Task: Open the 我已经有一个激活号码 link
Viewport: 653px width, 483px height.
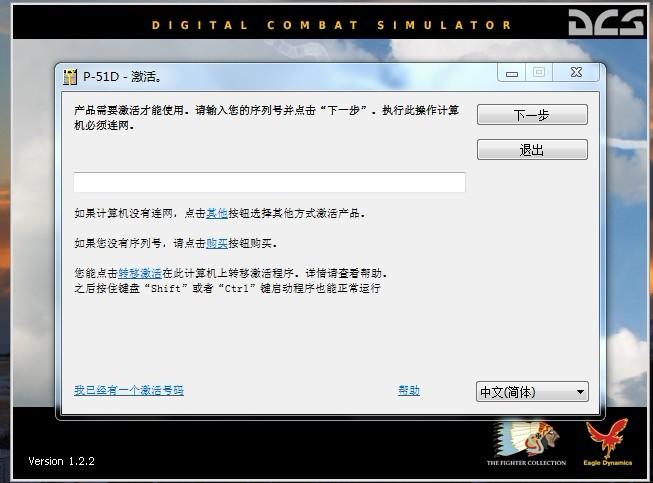Action: tap(129, 390)
